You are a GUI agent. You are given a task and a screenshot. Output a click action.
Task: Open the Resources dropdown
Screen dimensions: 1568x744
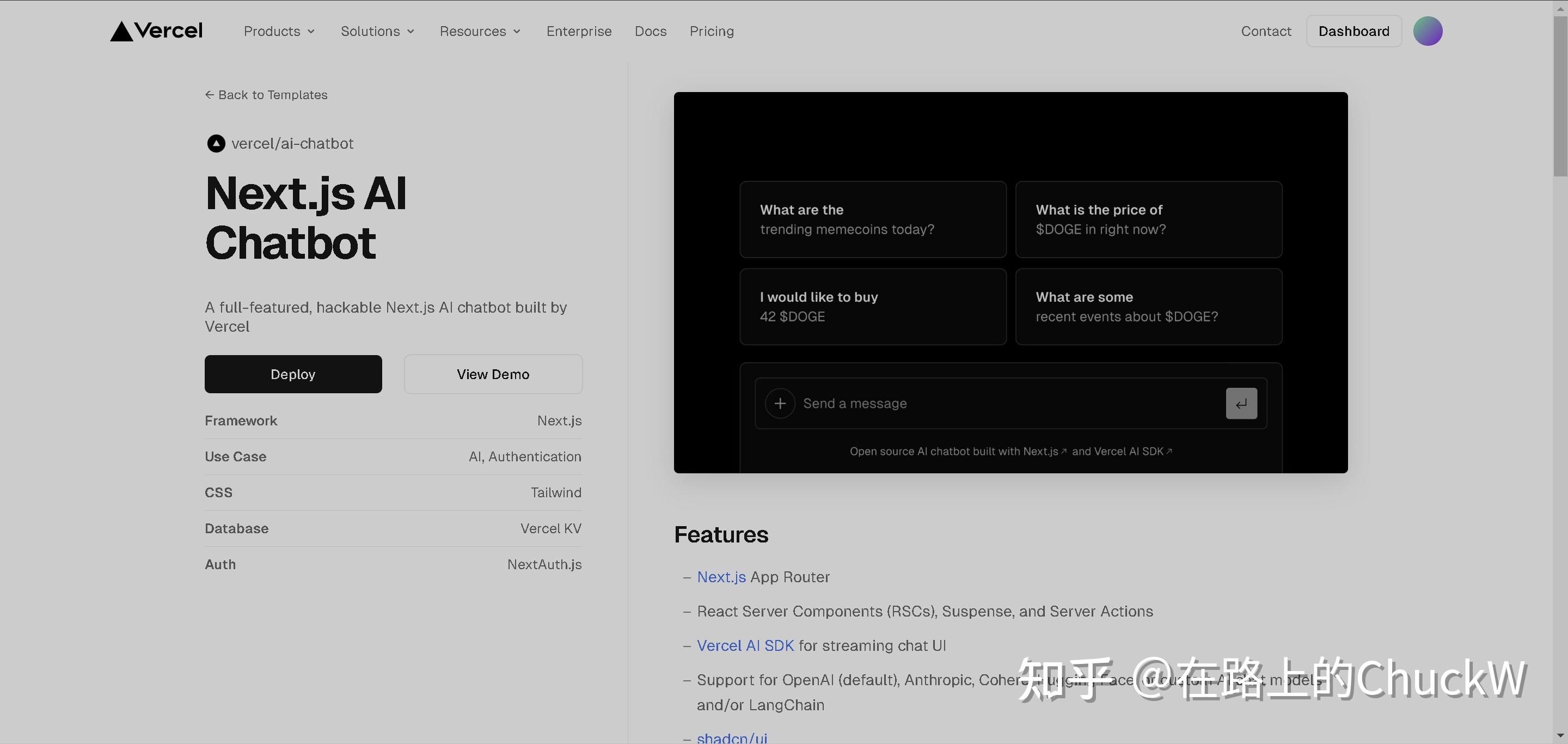tap(480, 31)
